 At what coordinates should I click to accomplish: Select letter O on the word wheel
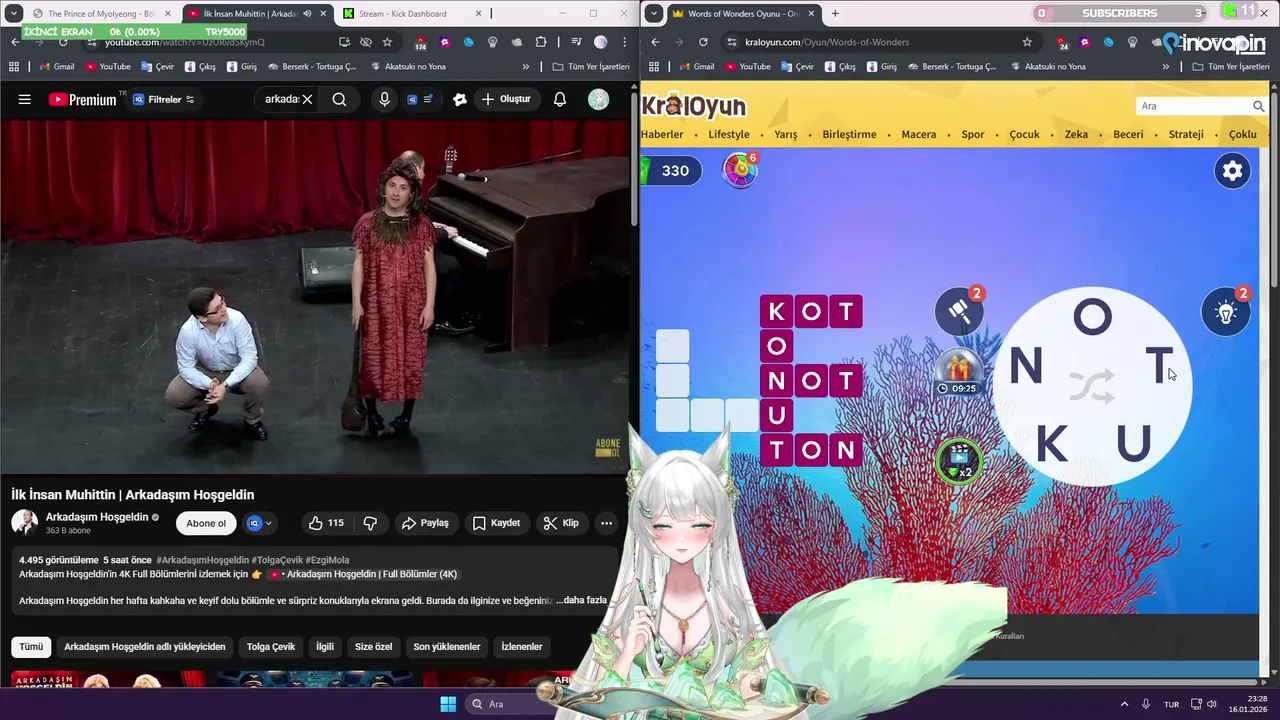[1092, 318]
